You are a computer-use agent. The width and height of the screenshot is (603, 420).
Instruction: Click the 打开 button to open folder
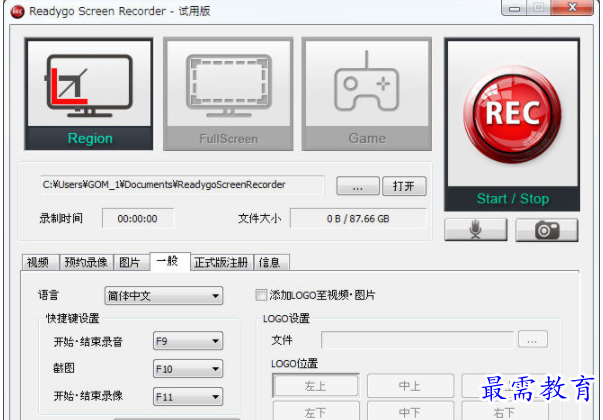[404, 186]
